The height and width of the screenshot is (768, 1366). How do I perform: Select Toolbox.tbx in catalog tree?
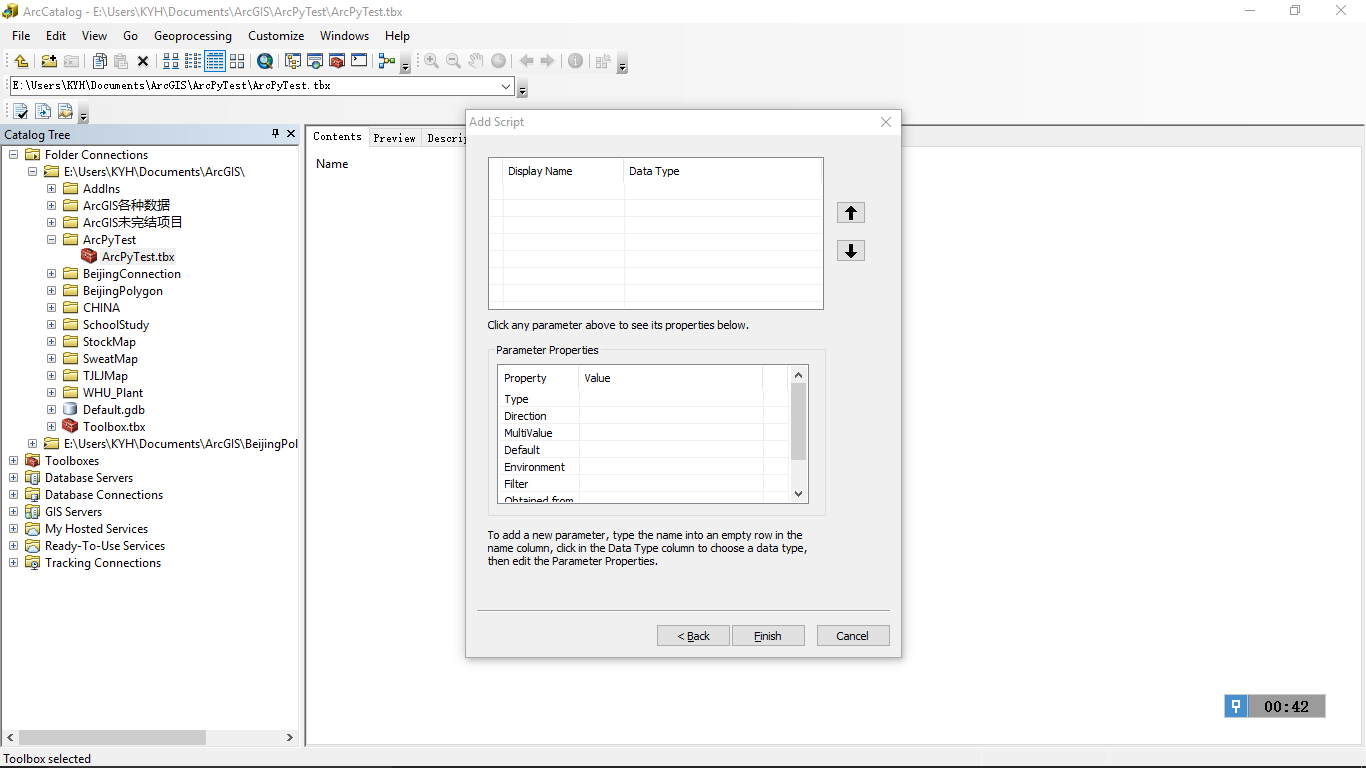pyautogui.click(x=114, y=427)
